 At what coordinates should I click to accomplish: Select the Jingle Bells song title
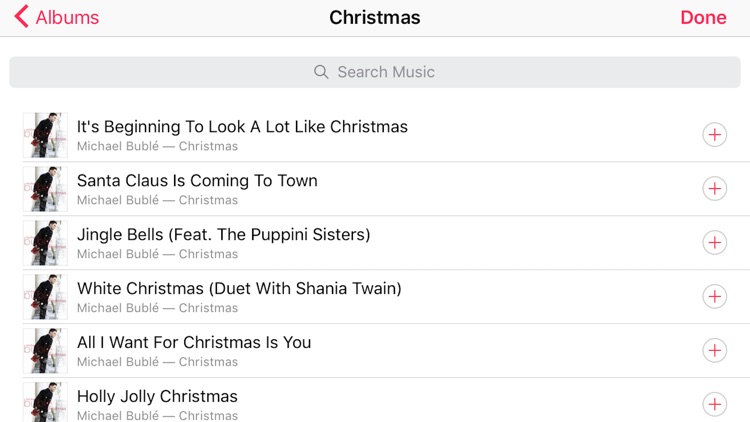(x=223, y=234)
